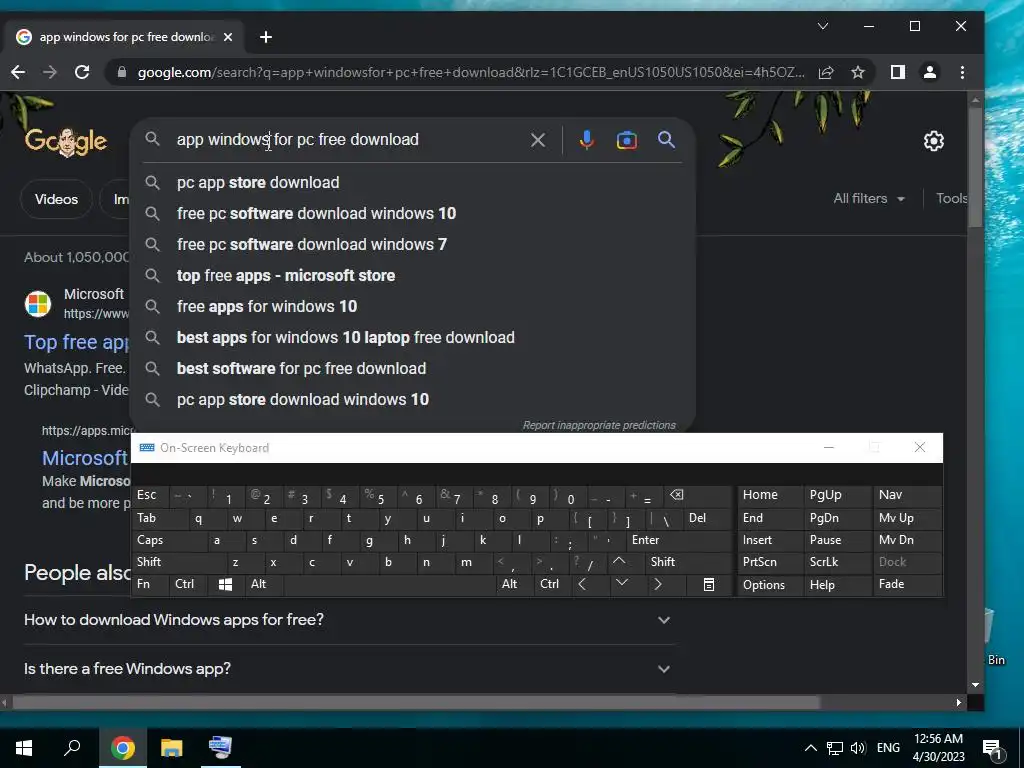This screenshot has width=1024, height=768.
Task: Open Google quick settings gear
Action: pos(934,140)
